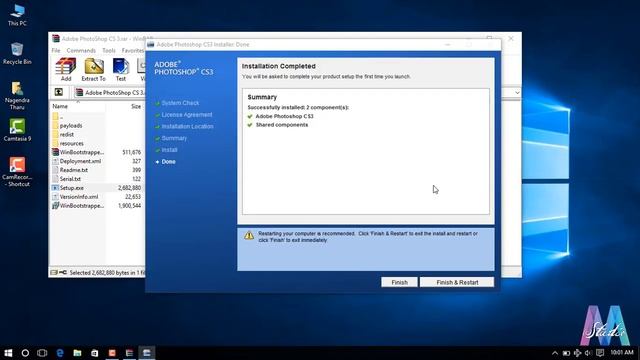Launch Microsoft Edge from the taskbar
This screenshot has width=640, height=360.
60,353
